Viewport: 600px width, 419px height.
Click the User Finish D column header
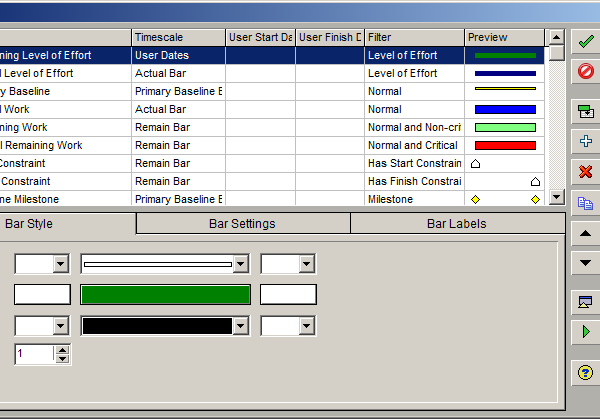tap(330, 37)
